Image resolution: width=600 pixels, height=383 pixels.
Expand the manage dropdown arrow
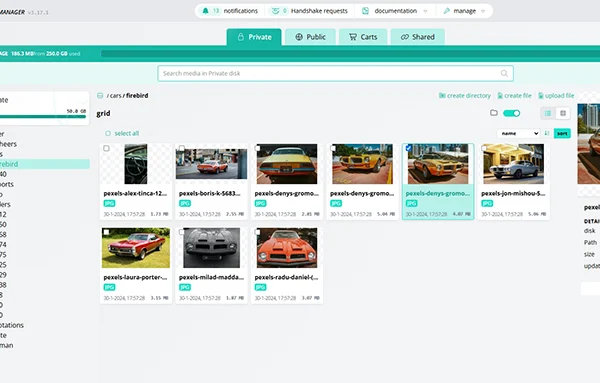(483, 11)
